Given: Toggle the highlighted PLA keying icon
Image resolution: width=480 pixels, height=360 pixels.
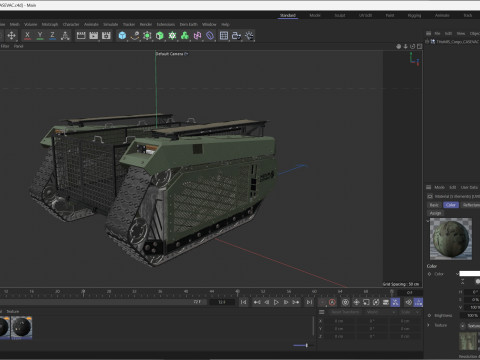Looking at the screenshot, I should pyautogui.click(x=395, y=302).
